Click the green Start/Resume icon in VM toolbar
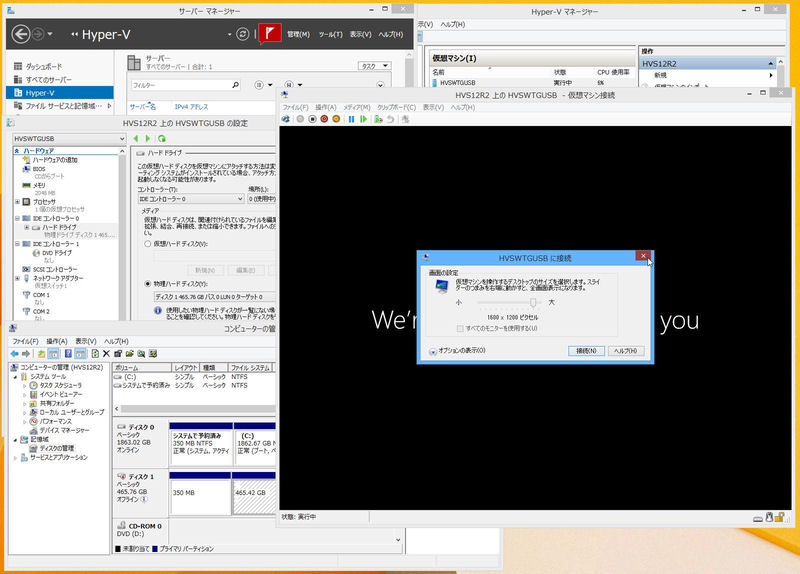800x574 pixels. 362,119
